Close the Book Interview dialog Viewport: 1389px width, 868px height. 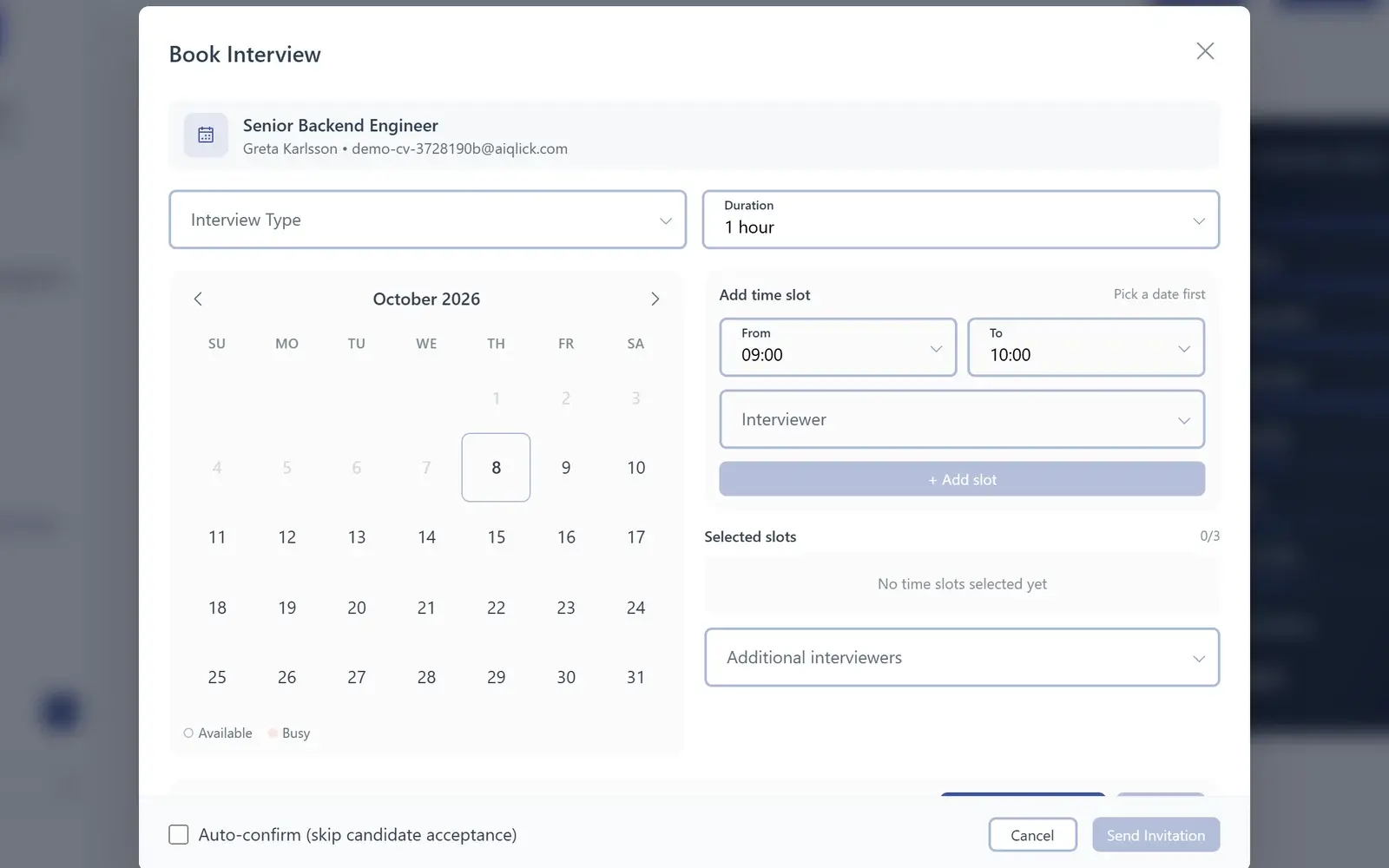(x=1205, y=51)
